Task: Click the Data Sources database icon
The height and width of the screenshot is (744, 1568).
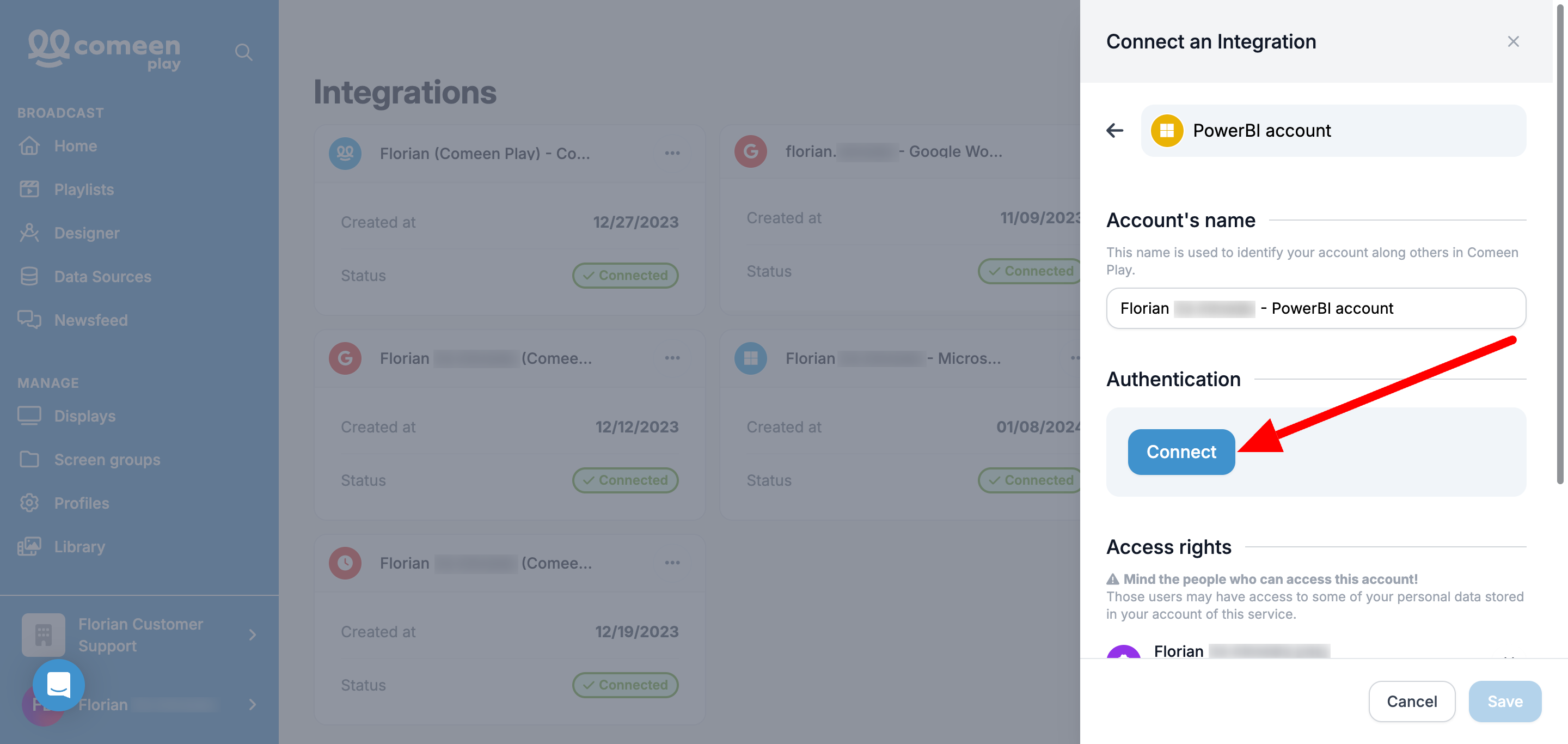Action: (x=29, y=276)
